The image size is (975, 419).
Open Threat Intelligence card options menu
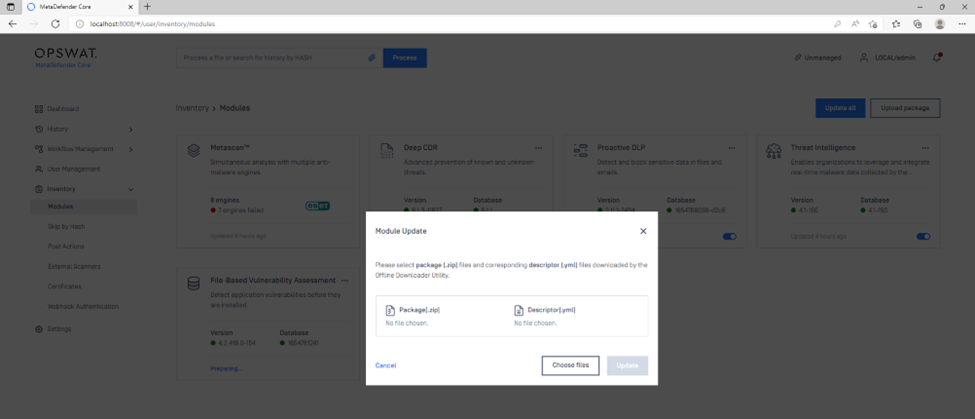pos(925,148)
